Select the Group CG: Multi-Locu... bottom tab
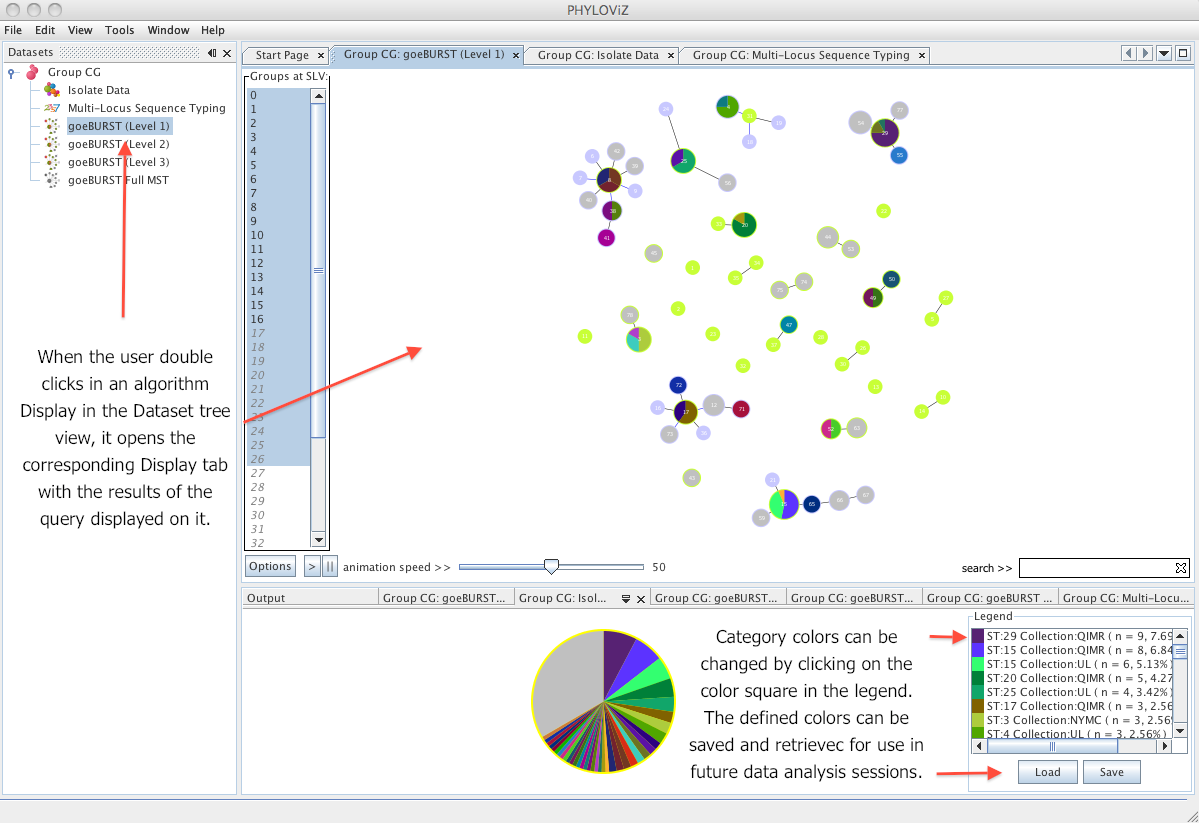The width and height of the screenshot is (1199, 823). click(x=1126, y=598)
